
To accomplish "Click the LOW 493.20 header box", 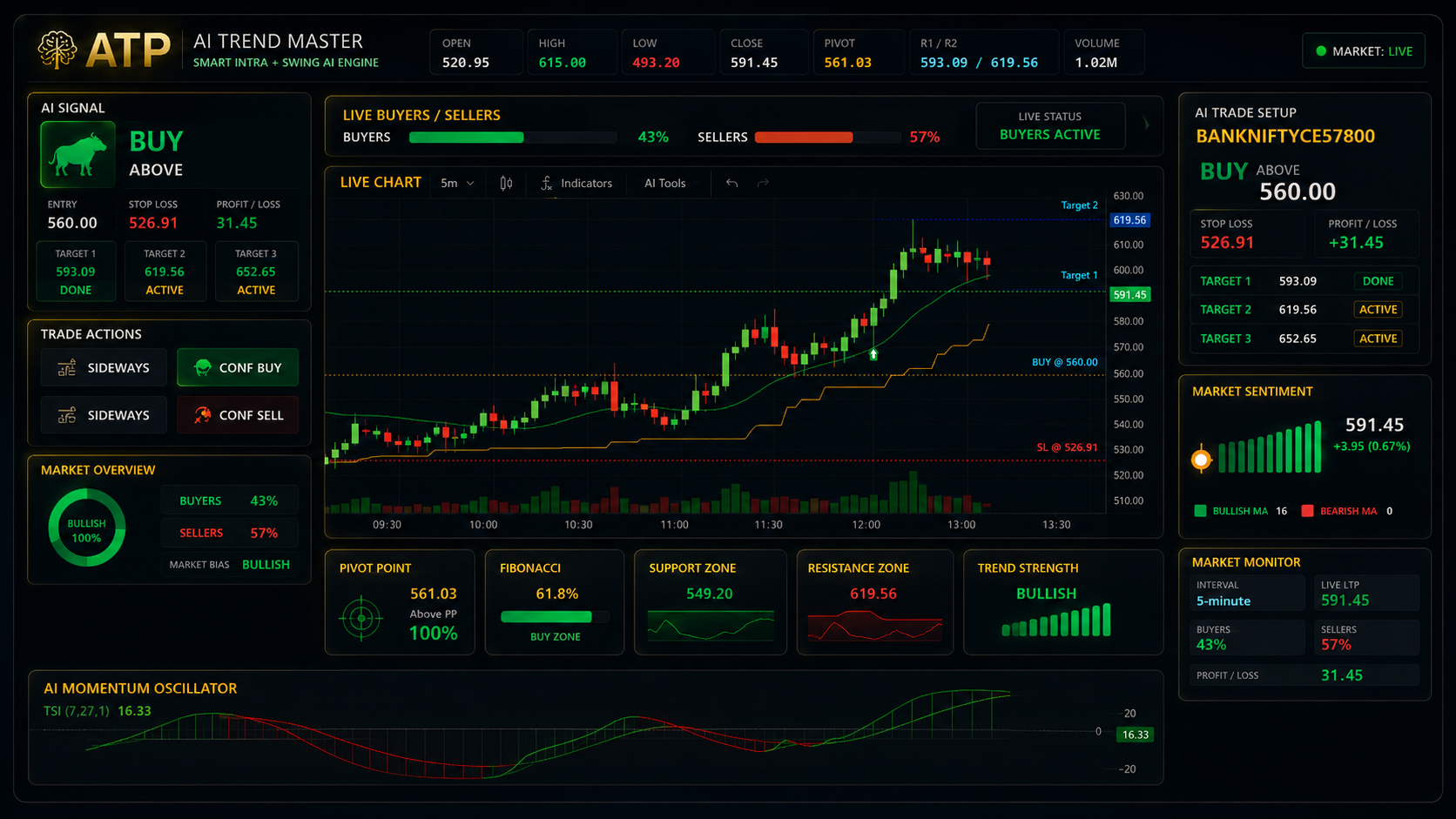I will tap(668, 52).
